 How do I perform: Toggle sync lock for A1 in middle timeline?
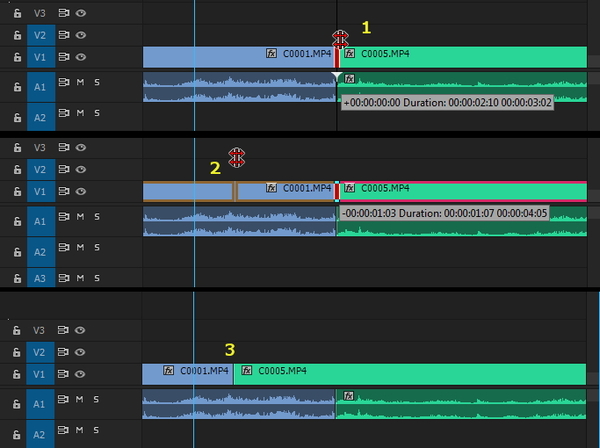[x=64, y=216]
